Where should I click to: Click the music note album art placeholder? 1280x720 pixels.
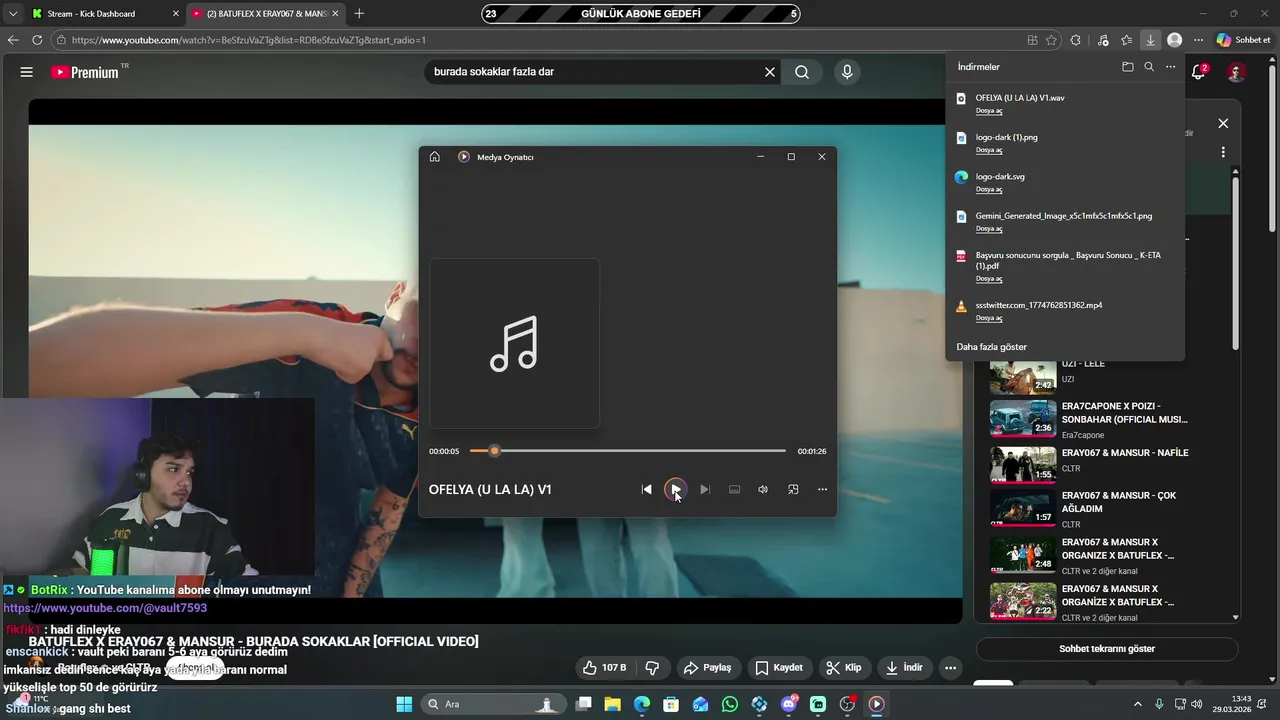pos(514,343)
